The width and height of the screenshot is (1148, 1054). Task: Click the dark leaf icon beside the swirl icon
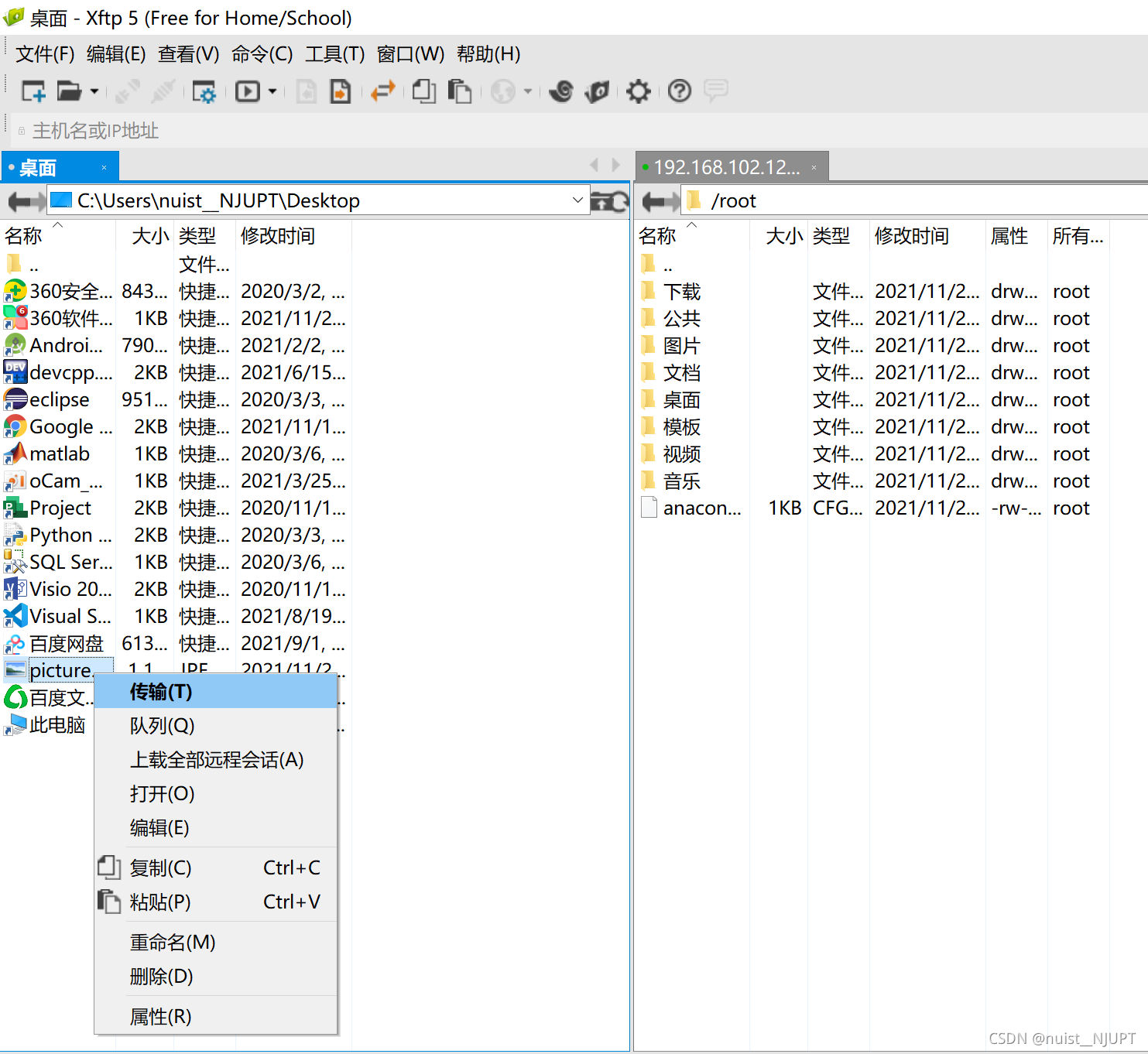[x=597, y=91]
